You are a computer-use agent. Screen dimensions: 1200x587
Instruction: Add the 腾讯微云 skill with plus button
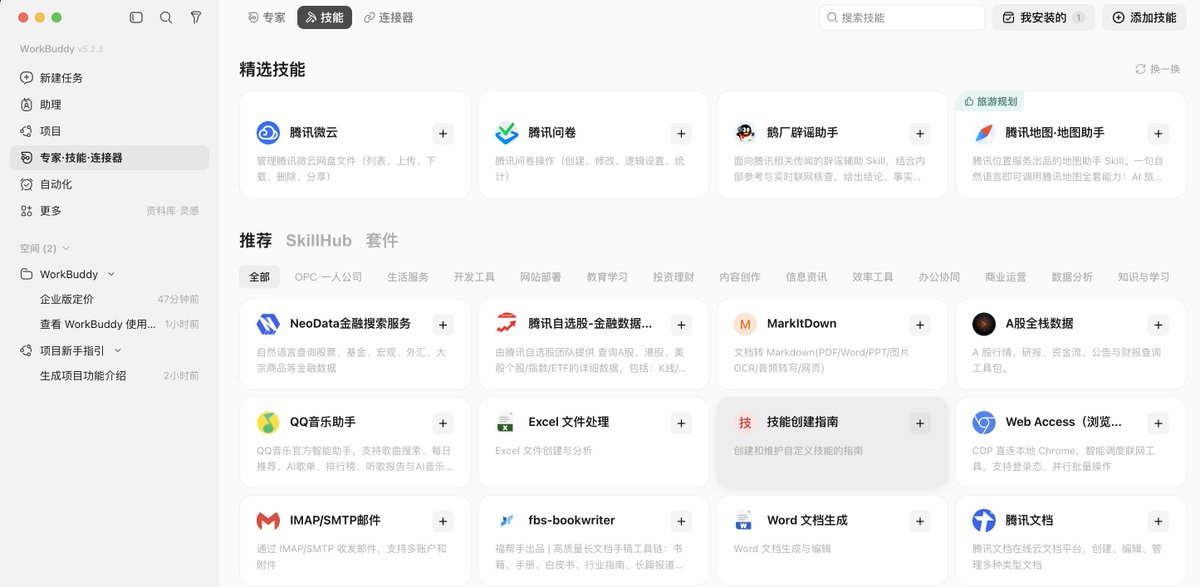tap(443, 133)
